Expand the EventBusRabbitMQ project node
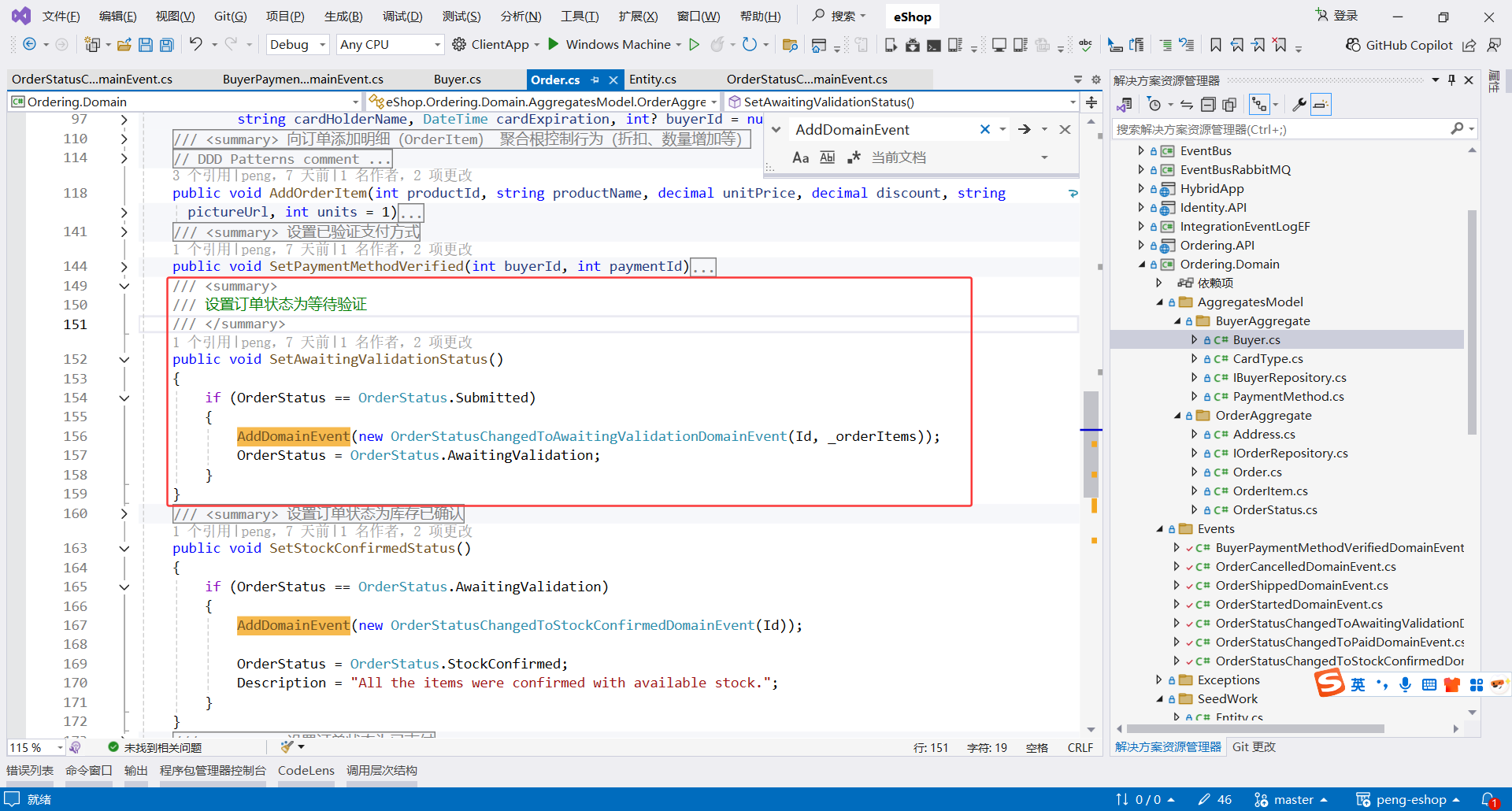This screenshot has width=1512, height=811. 1141,169
